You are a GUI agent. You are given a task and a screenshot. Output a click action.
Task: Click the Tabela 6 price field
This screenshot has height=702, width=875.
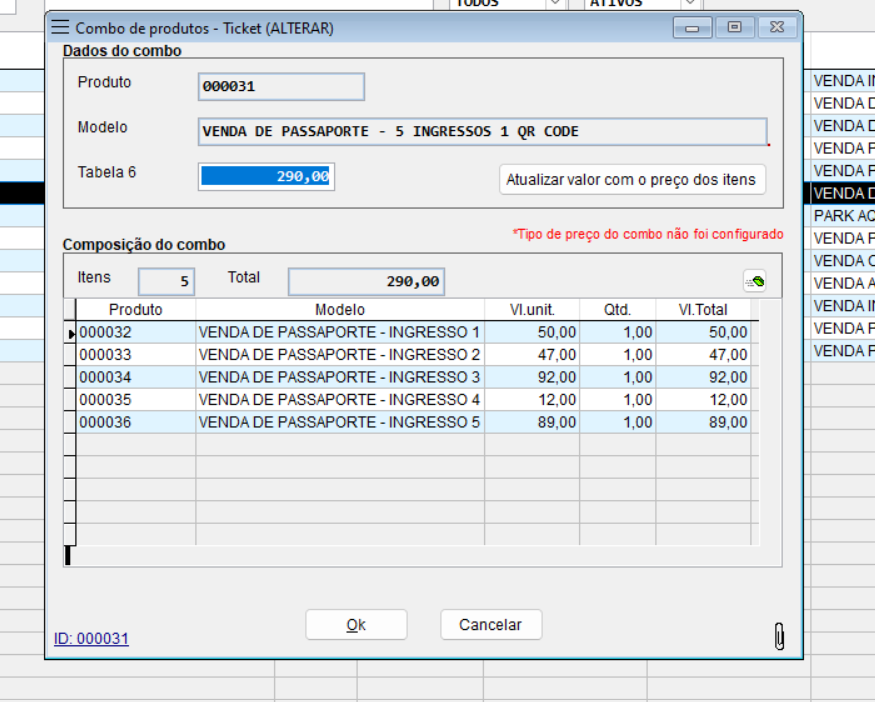266,177
